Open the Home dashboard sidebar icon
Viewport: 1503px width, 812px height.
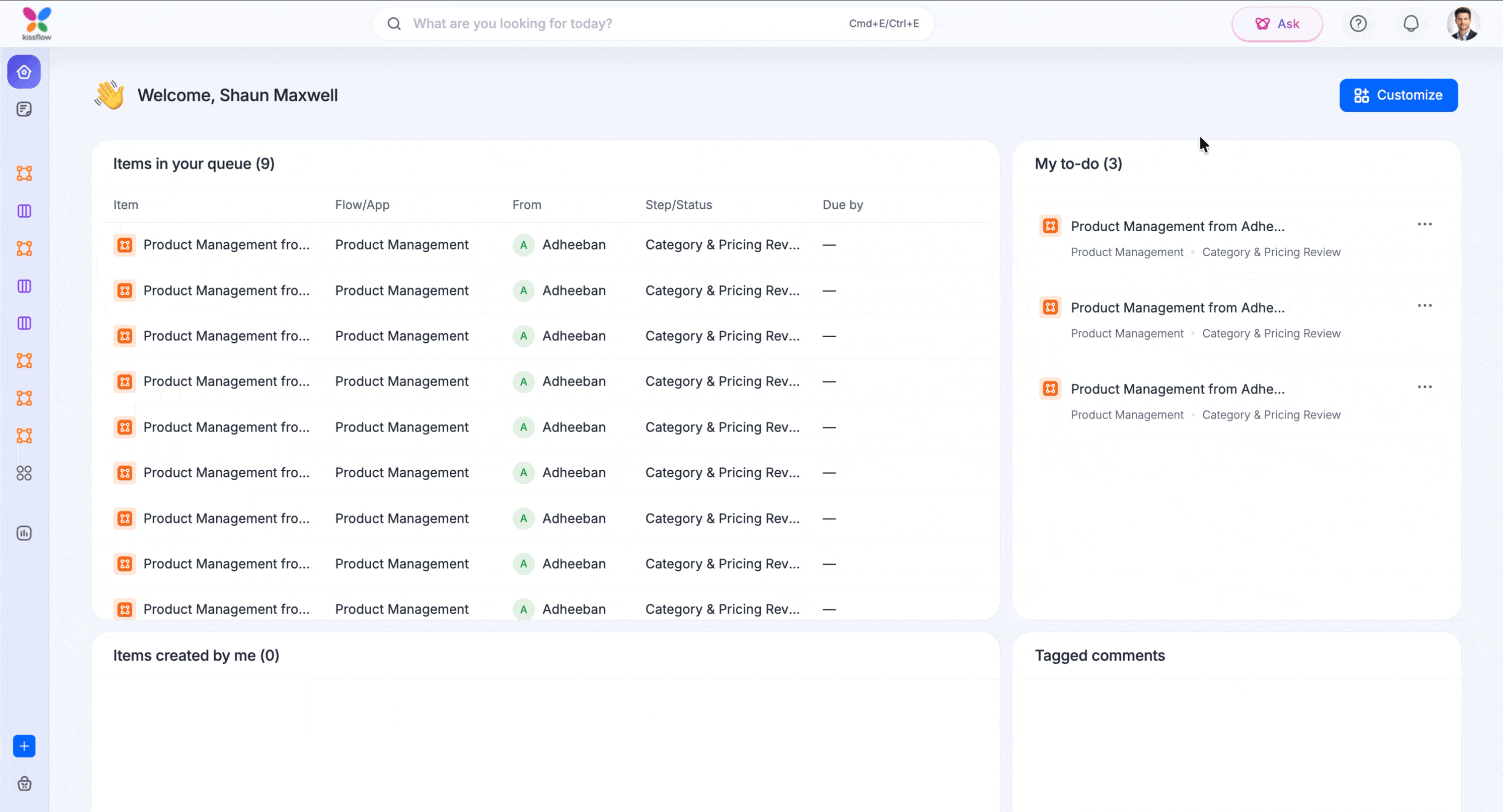24,71
